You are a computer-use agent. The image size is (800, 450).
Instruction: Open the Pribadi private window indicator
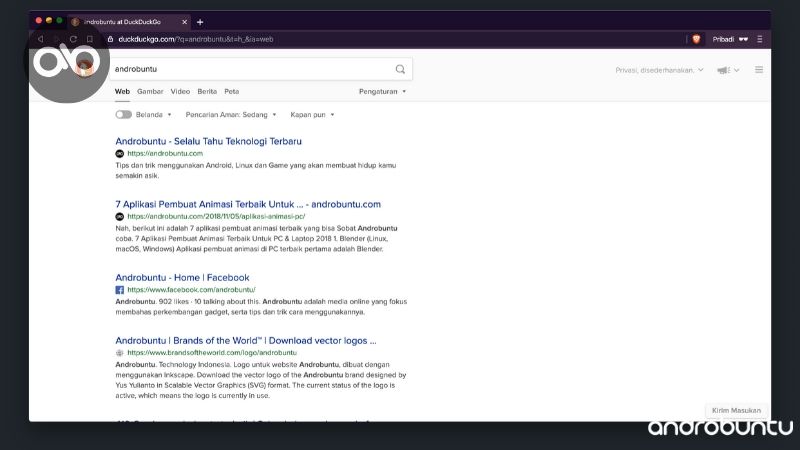730,39
